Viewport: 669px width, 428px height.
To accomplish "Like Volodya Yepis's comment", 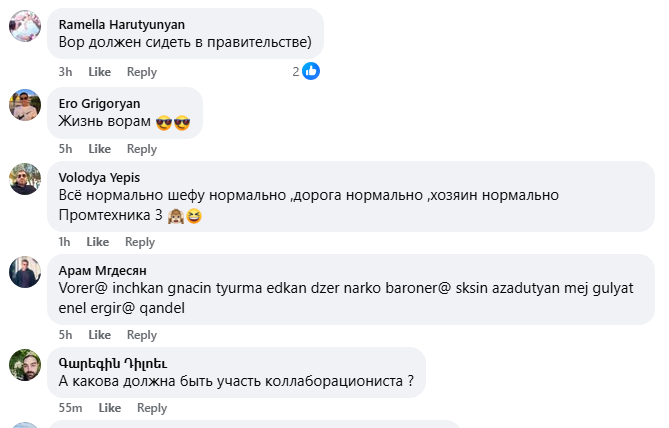I will point(97,242).
